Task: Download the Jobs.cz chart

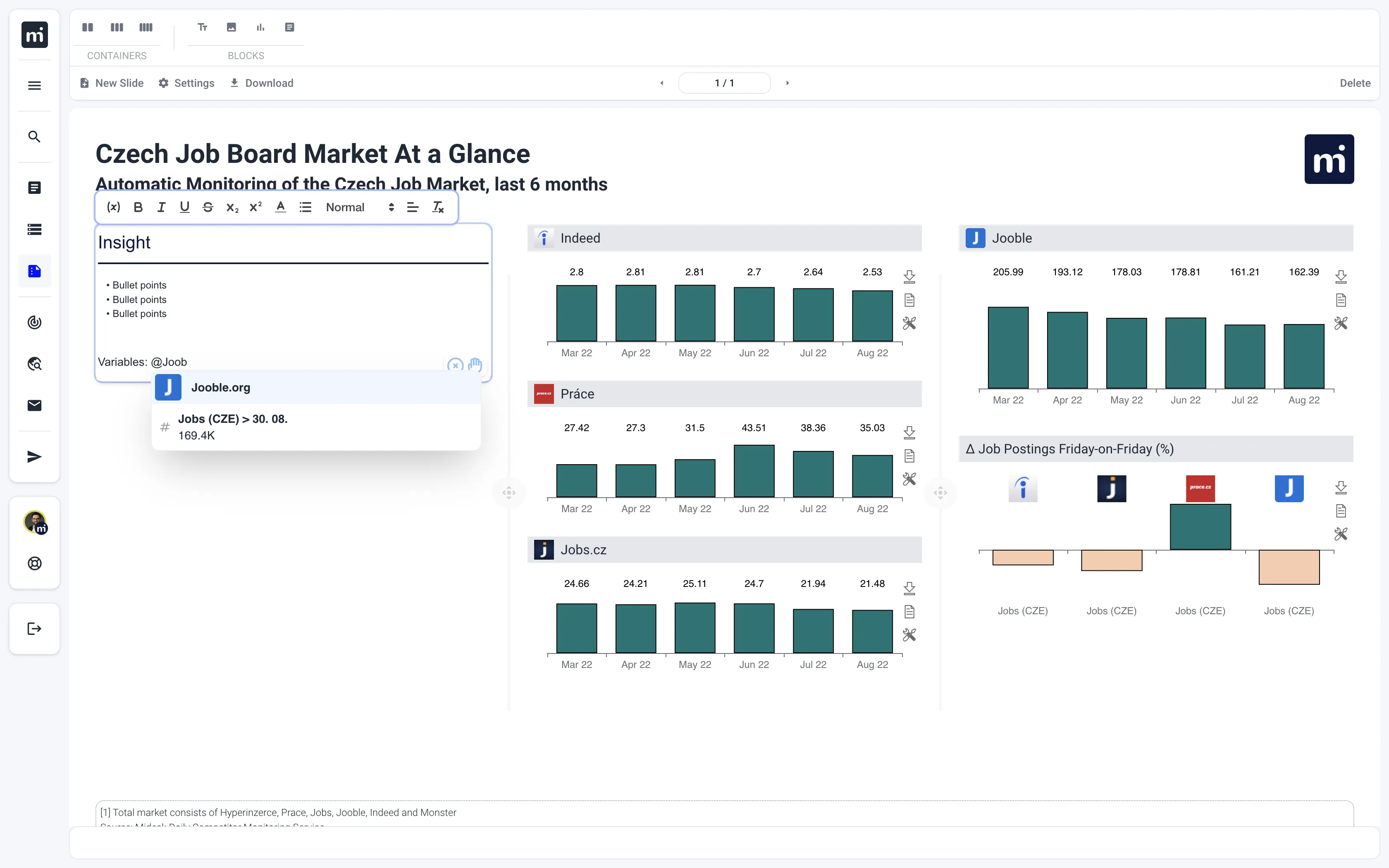Action: 909,589
